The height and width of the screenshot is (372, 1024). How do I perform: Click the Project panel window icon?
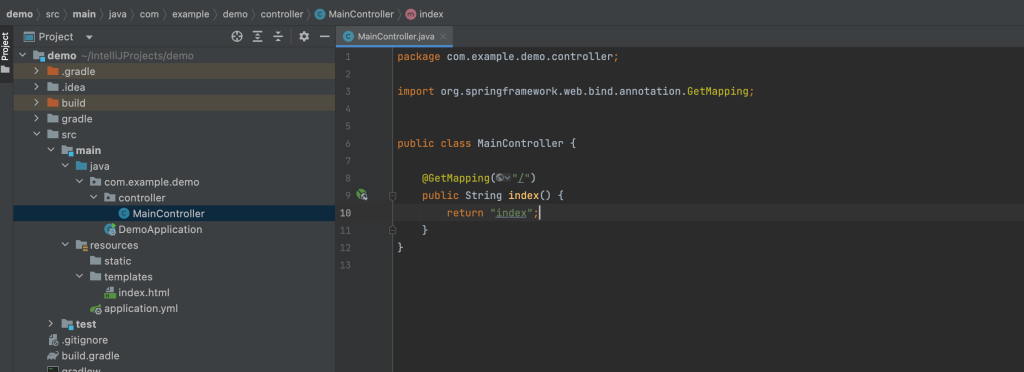pyautogui.click(x=29, y=37)
